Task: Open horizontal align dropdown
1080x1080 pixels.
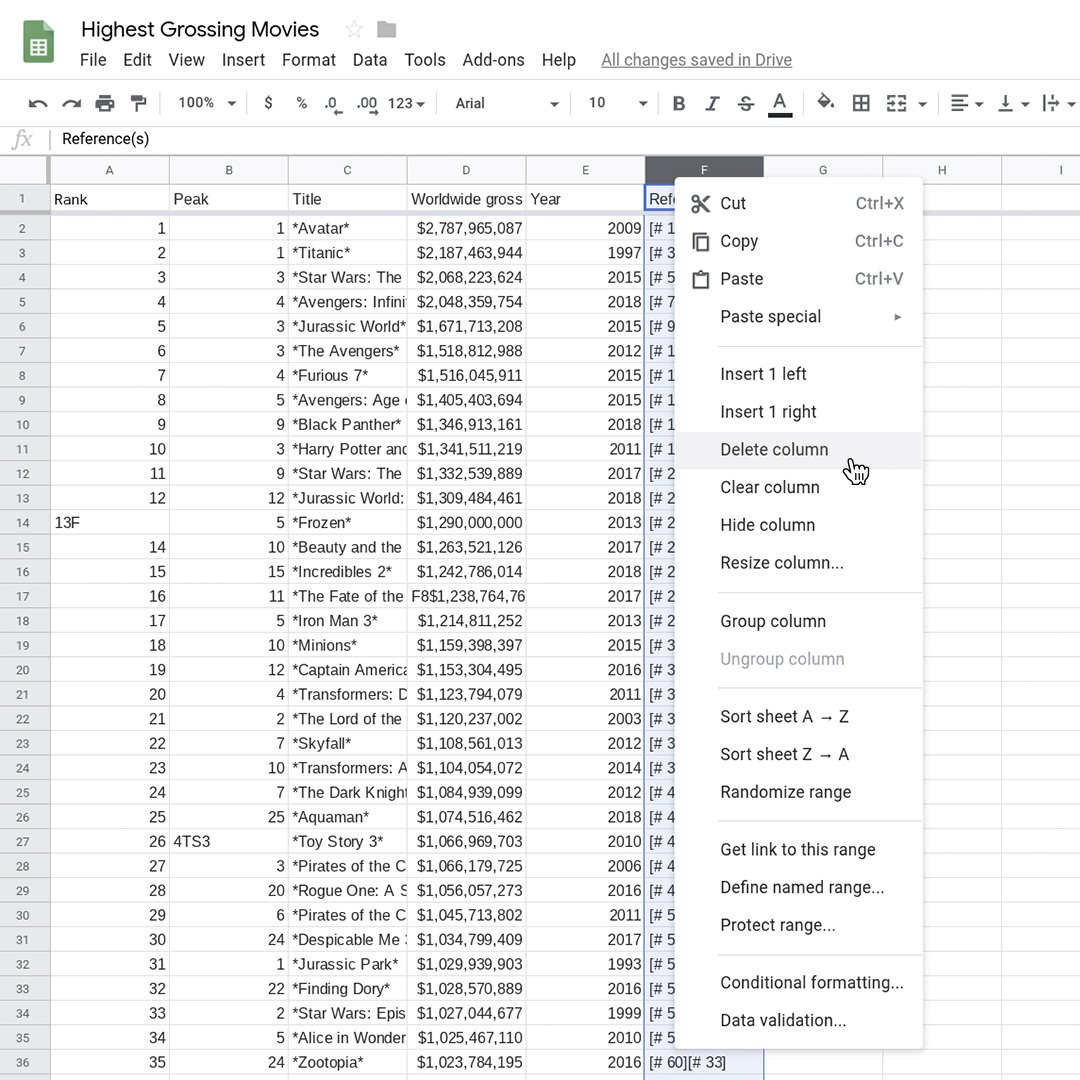Action: click(966, 103)
